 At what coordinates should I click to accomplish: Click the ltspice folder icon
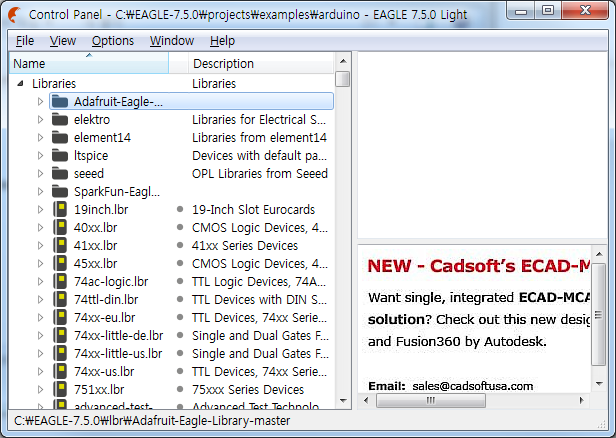pos(60,156)
